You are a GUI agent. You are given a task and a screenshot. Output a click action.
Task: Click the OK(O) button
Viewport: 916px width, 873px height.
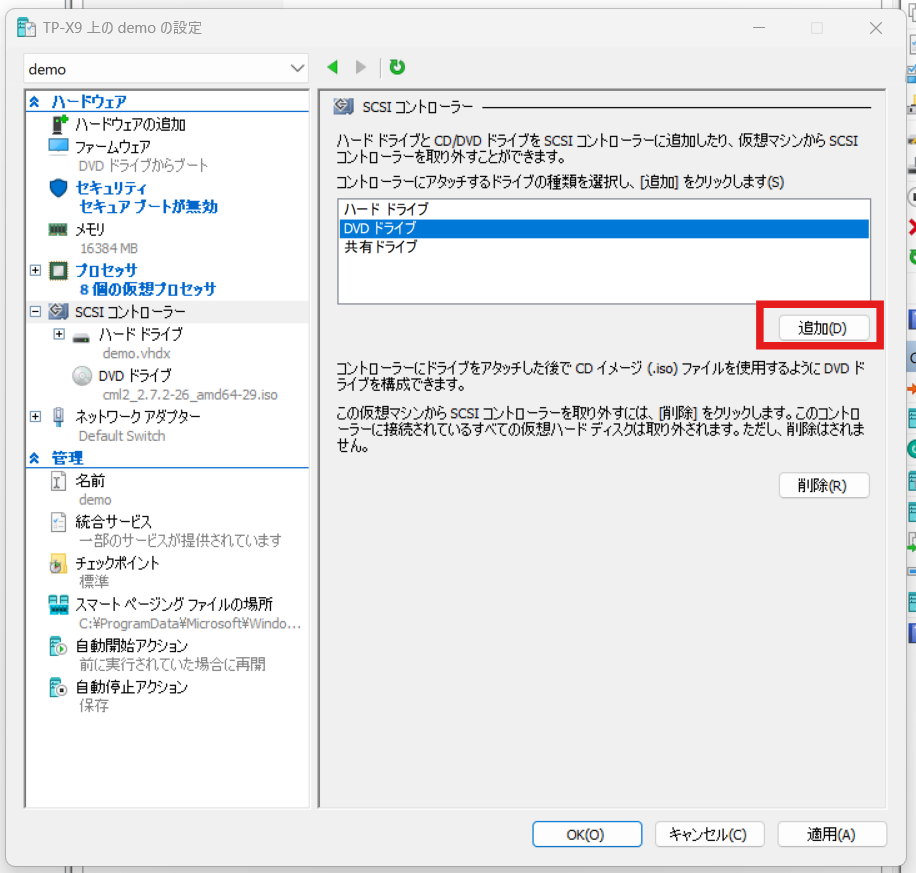coord(587,834)
